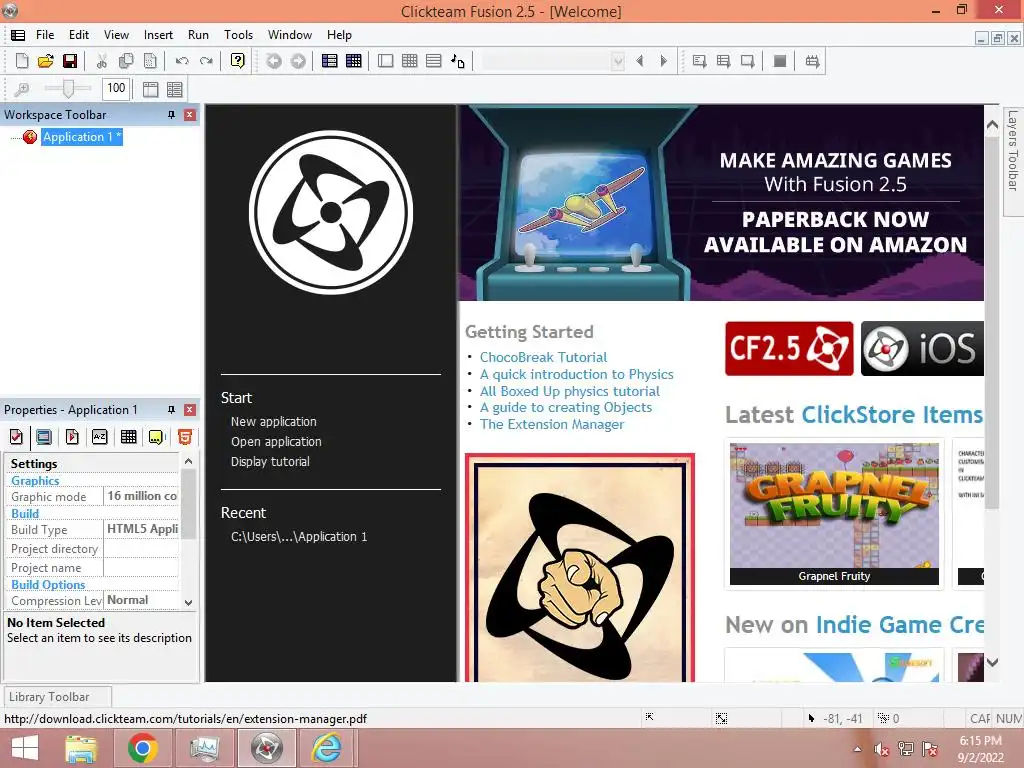The height and width of the screenshot is (768, 1024).
Task: Go to previous frame arrow
Action: [640, 61]
